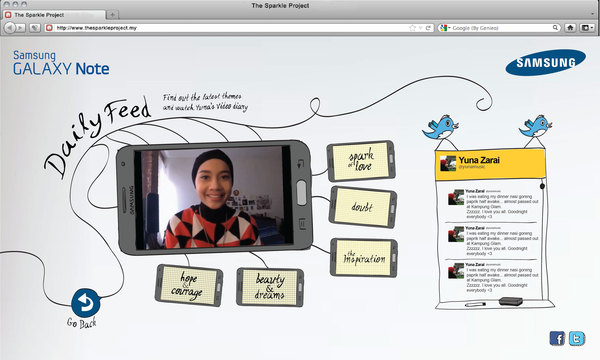Bookmark page with the star icon

pos(412,28)
